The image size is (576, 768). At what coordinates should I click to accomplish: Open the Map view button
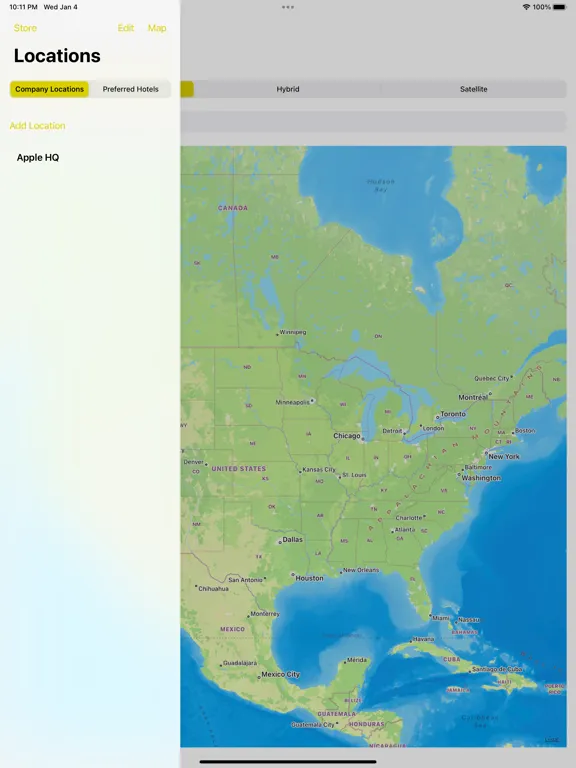point(157,28)
